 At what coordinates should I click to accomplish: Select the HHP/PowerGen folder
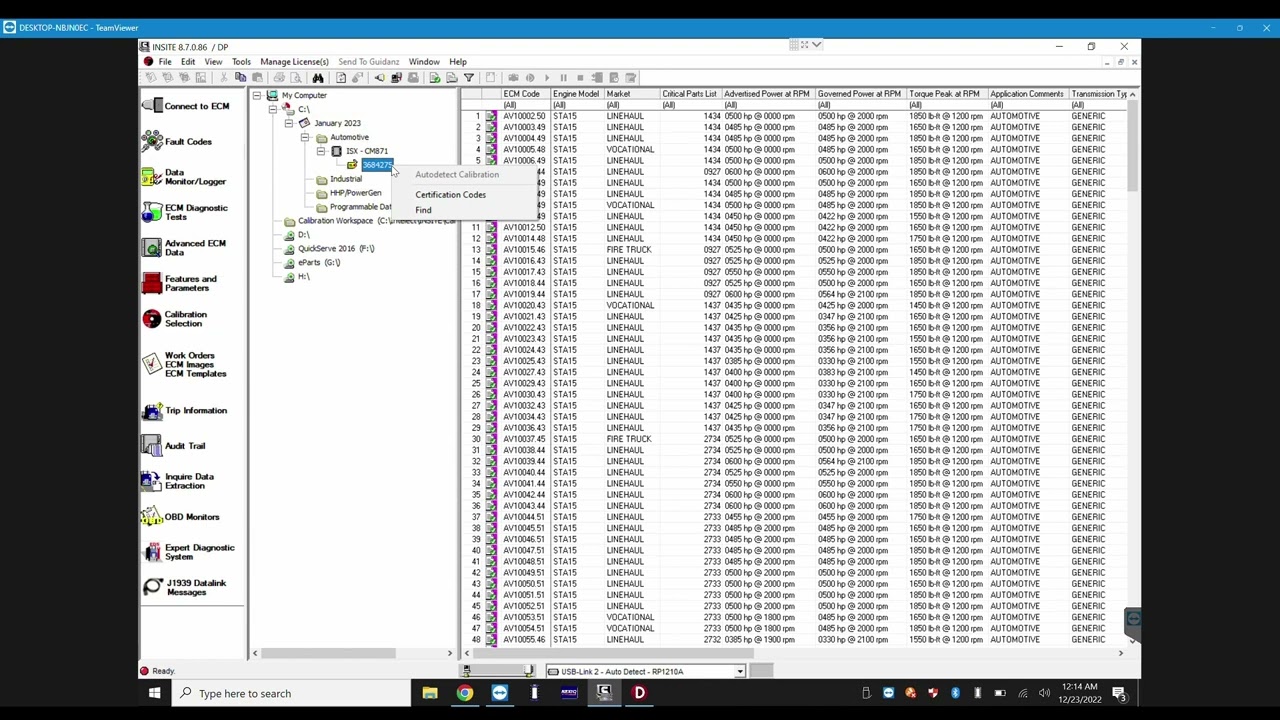click(356, 193)
